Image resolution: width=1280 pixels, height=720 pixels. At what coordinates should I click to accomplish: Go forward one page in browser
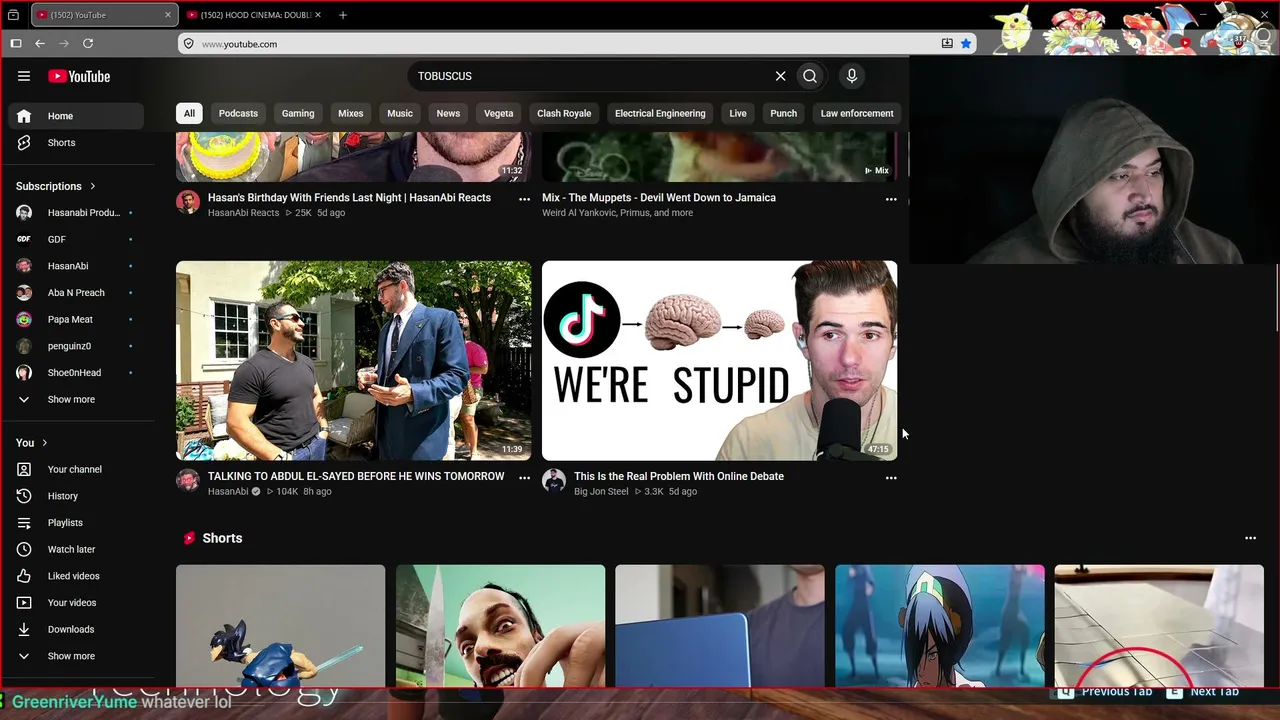(64, 44)
